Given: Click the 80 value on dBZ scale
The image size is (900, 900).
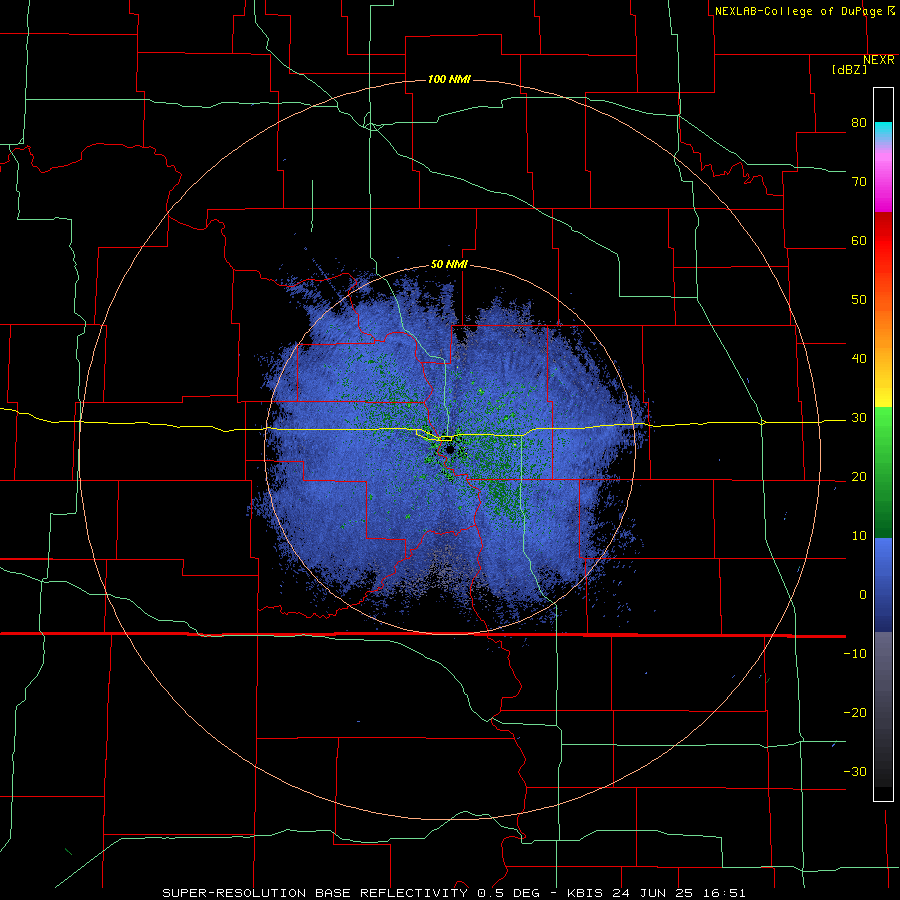Looking at the screenshot, I should point(859,123).
